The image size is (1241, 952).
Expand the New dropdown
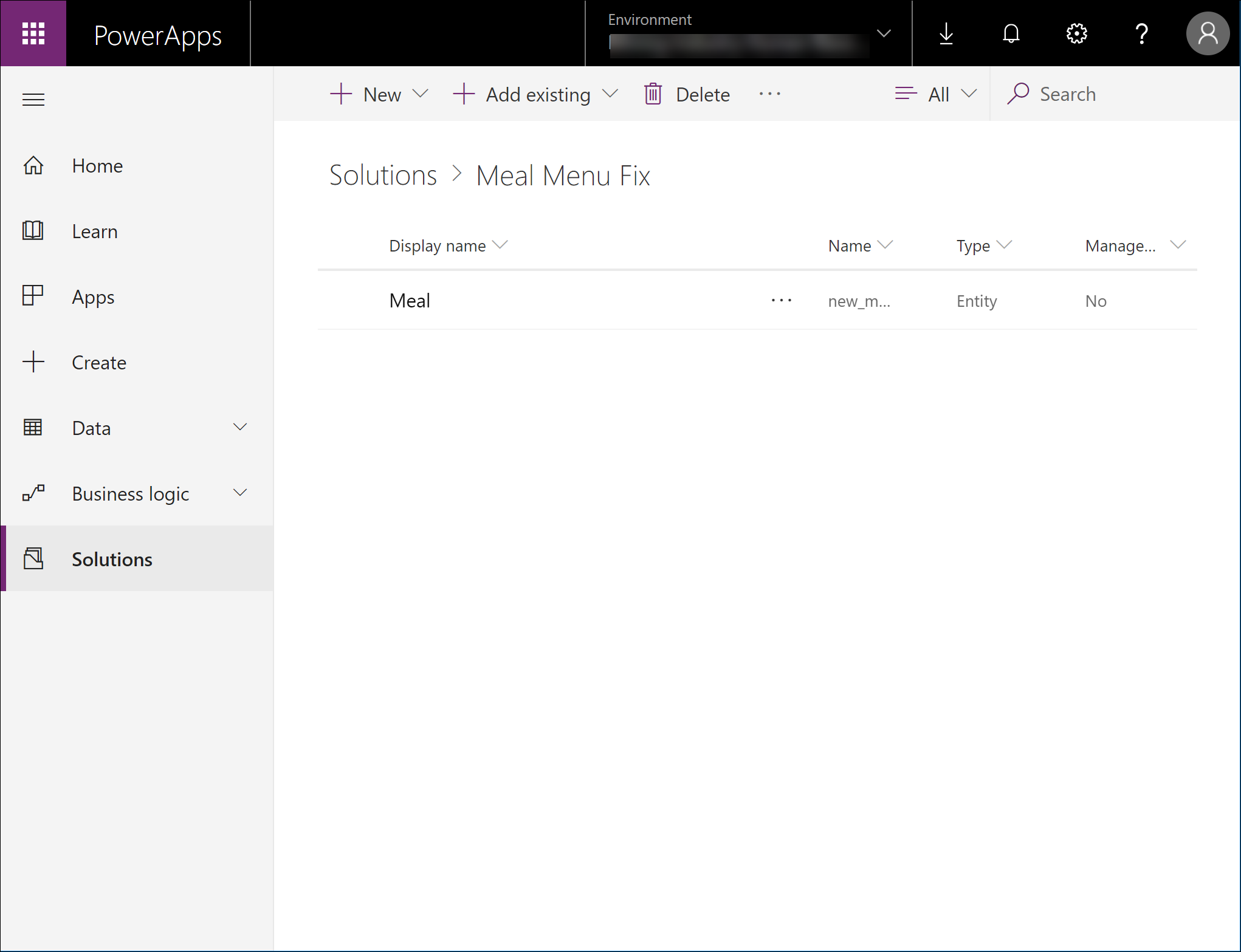(380, 94)
